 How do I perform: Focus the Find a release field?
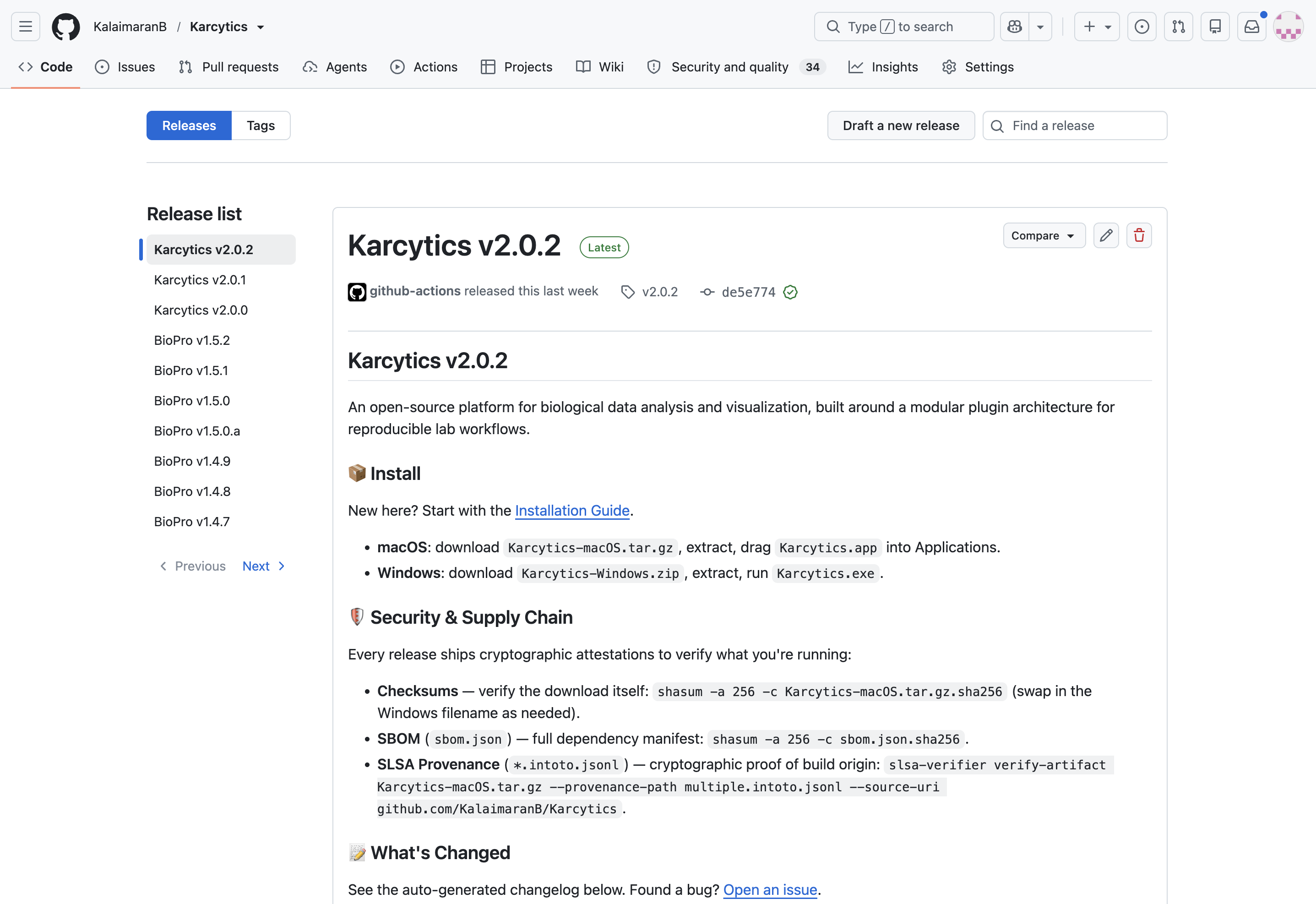(1075, 126)
